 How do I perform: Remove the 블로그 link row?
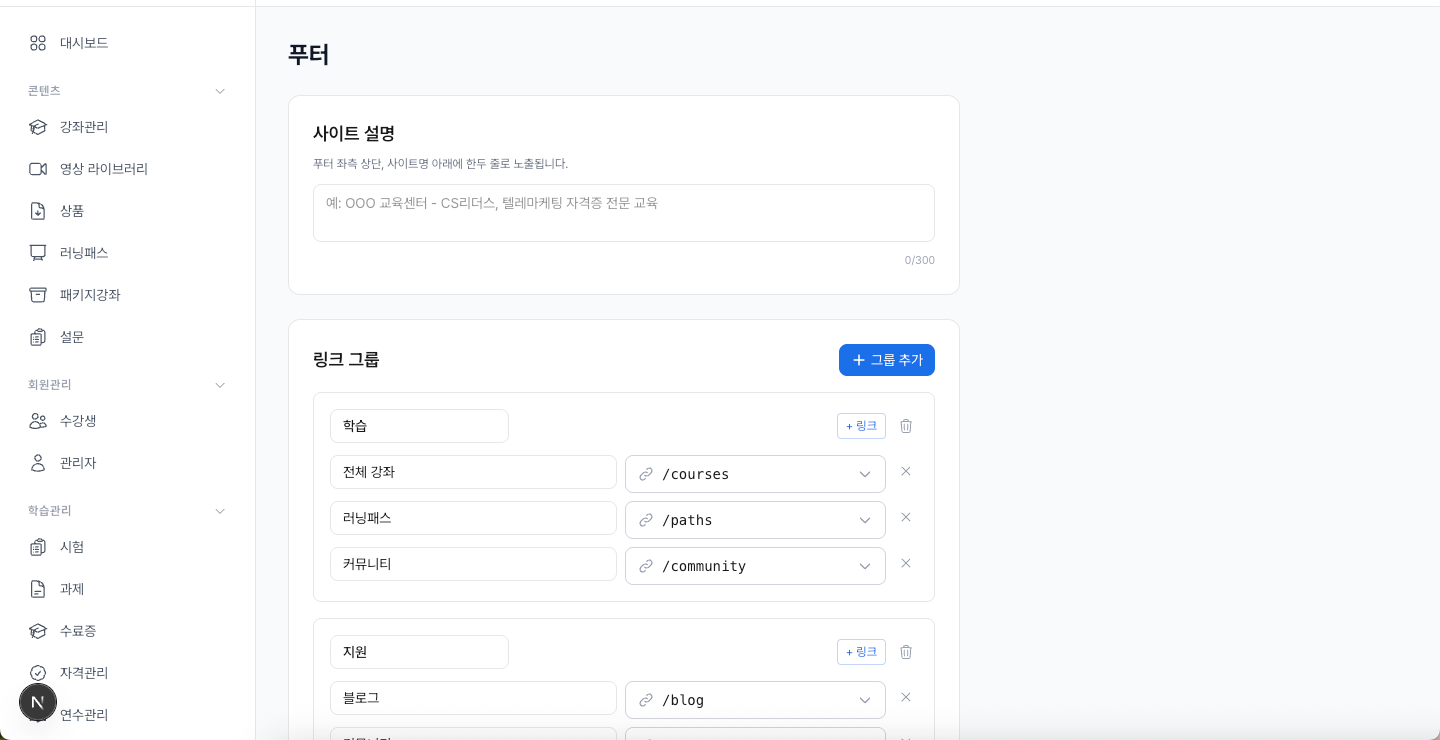pyautogui.click(x=906, y=697)
